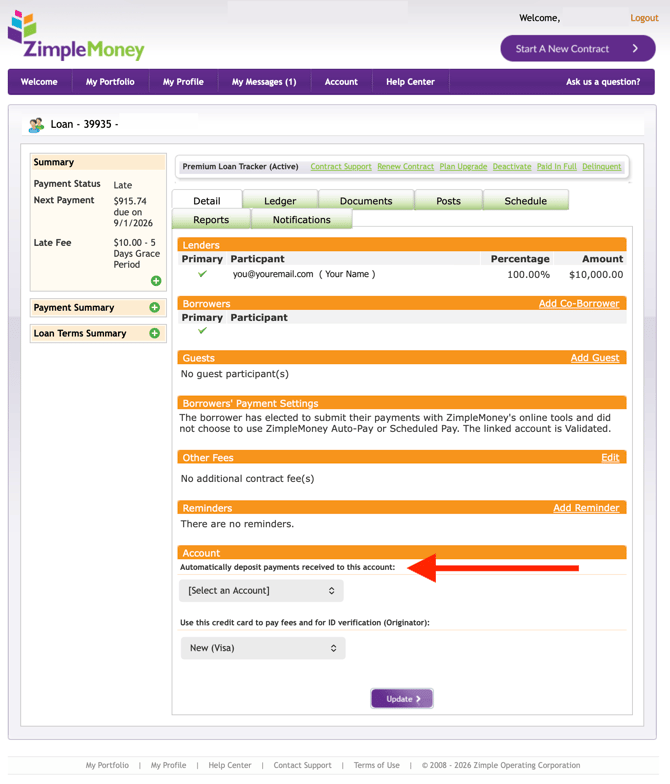
Task: Click the lender primary green checkmark
Action: point(202,274)
